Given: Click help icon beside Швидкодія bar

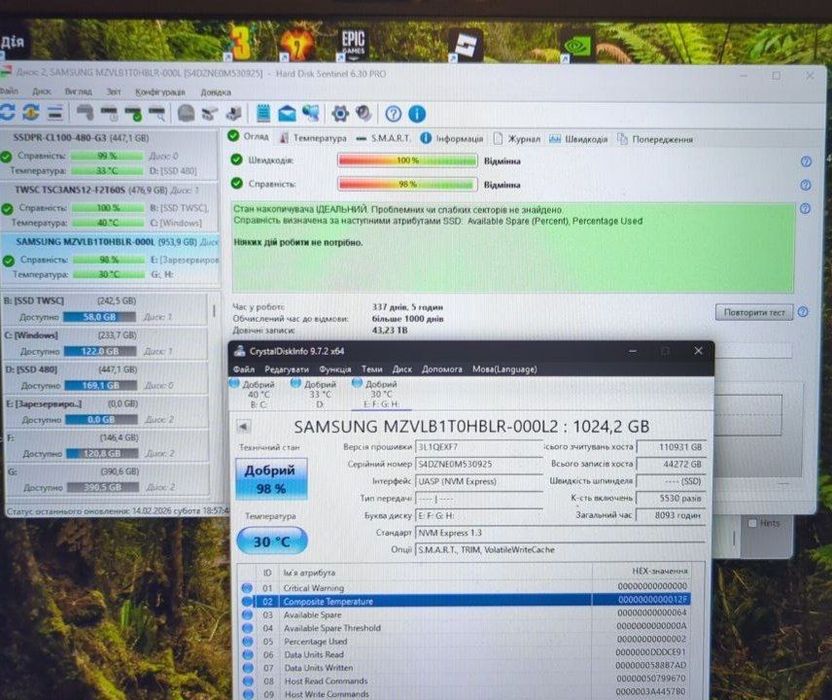Looking at the screenshot, I should (x=805, y=161).
